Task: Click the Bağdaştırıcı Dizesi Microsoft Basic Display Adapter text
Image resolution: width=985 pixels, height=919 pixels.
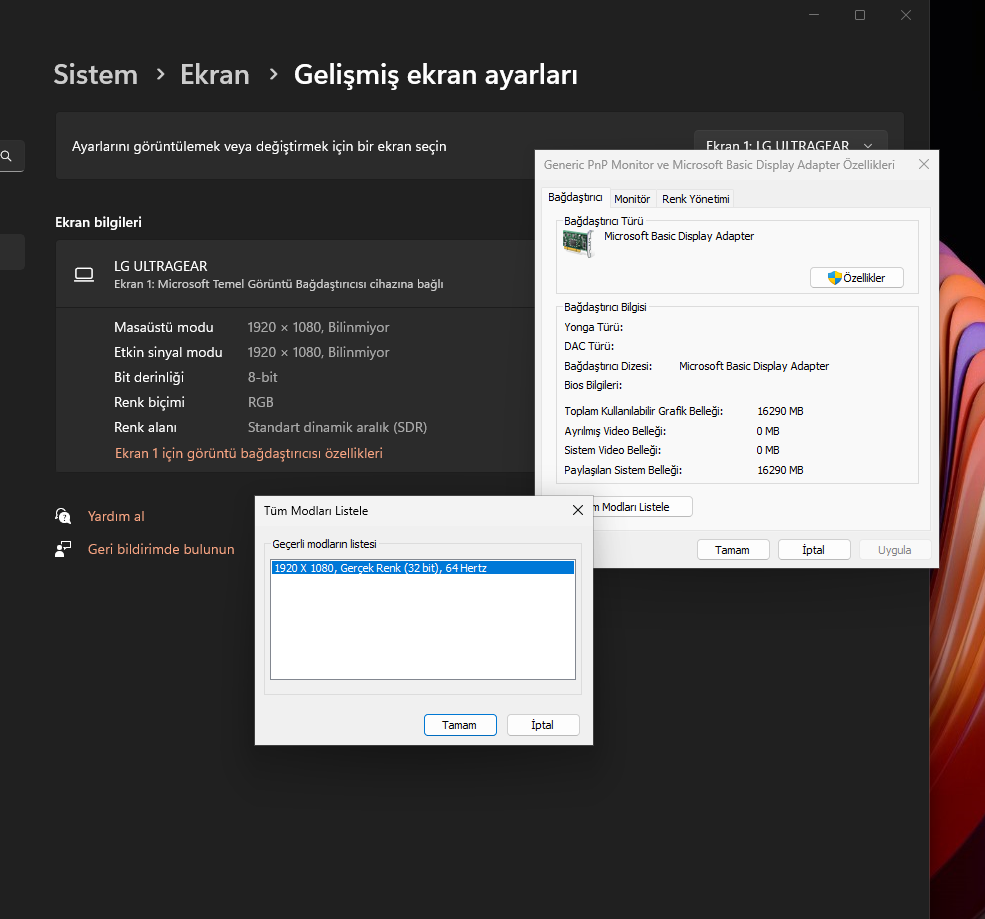Action: pos(754,366)
